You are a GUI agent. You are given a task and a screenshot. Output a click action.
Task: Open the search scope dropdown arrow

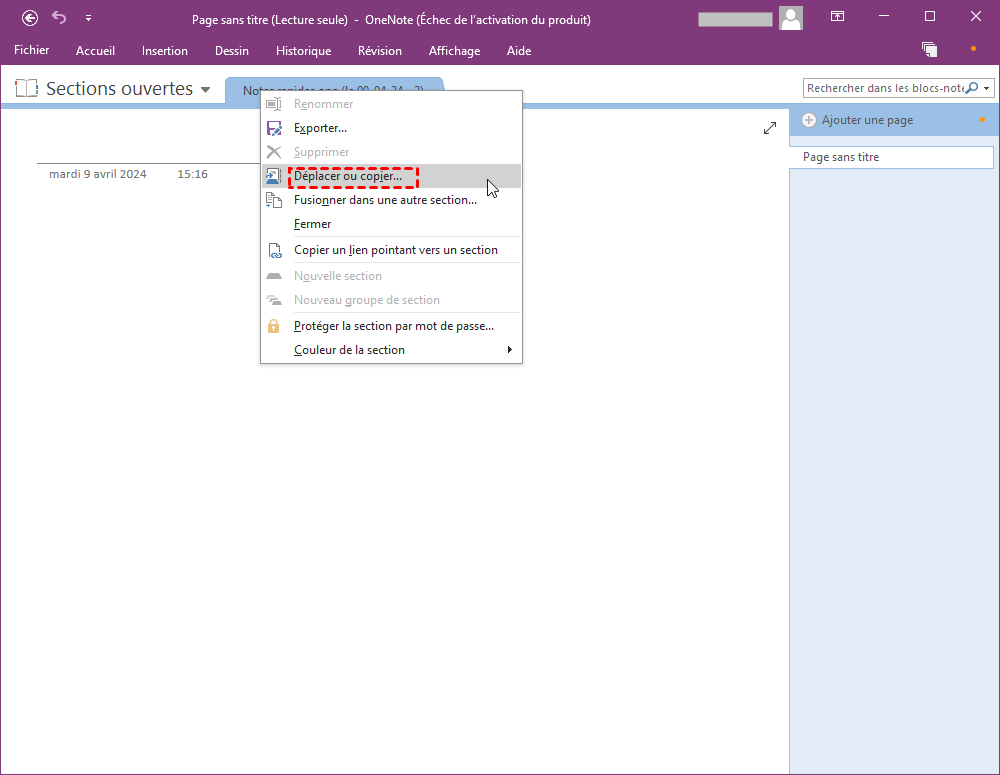point(987,88)
